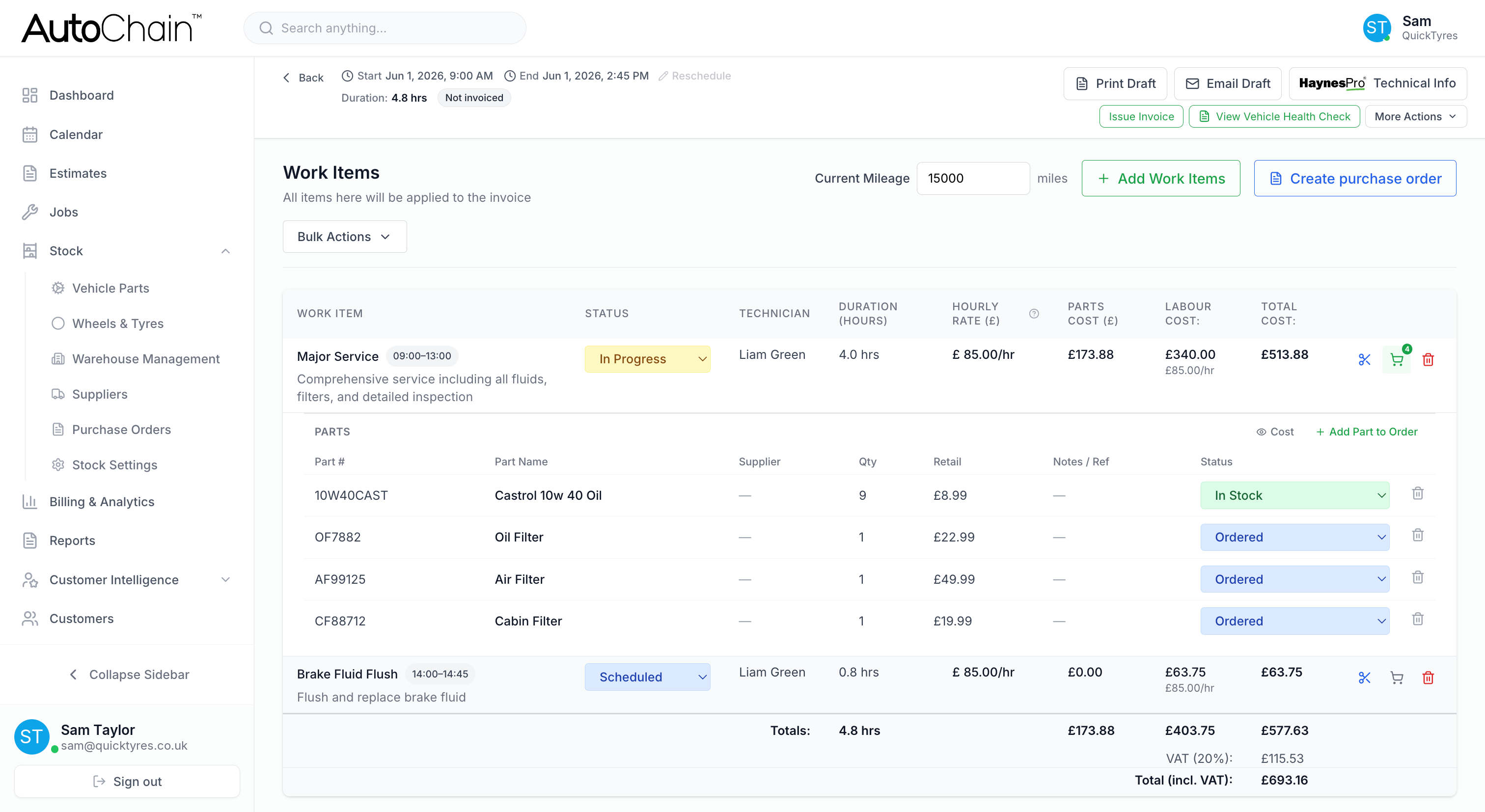Image resolution: width=1485 pixels, height=812 pixels.
Task: Click part number OF7882
Action: (x=337, y=537)
